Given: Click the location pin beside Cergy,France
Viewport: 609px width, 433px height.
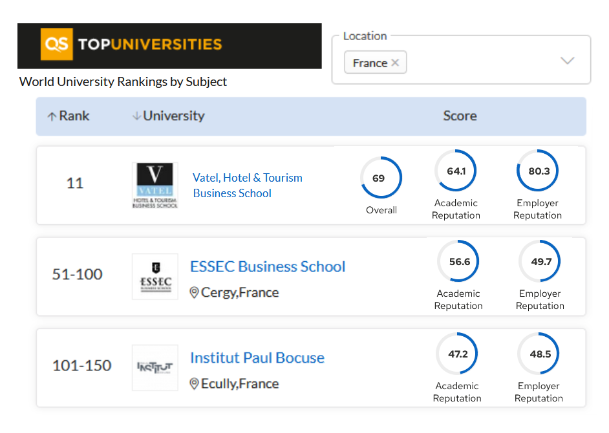Looking at the screenshot, I should tap(194, 292).
